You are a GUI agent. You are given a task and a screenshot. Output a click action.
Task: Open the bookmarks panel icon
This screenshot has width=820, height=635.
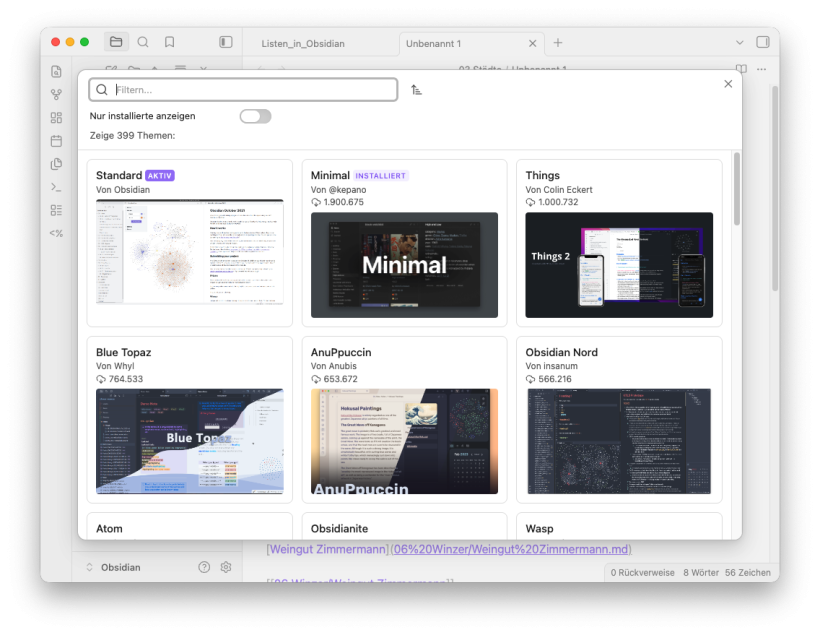[x=169, y=42]
